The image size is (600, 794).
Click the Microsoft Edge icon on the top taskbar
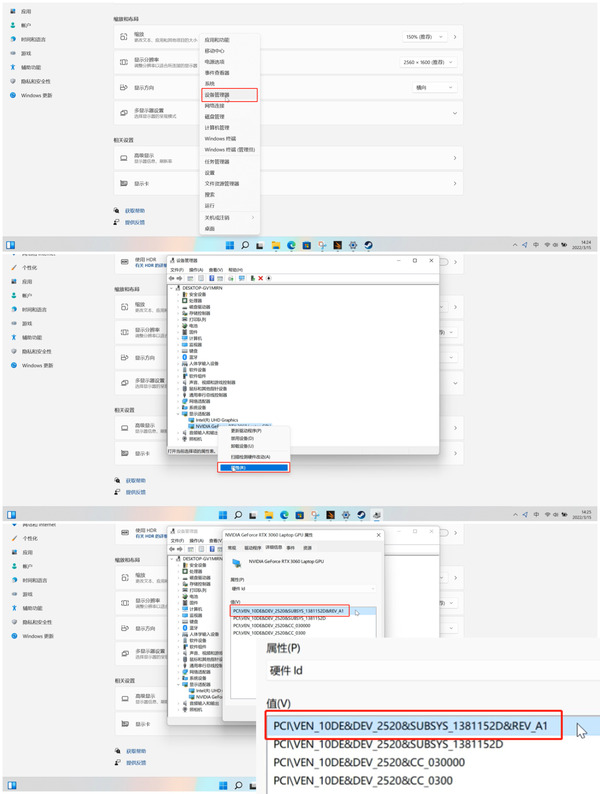pyautogui.click(x=293, y=244)
